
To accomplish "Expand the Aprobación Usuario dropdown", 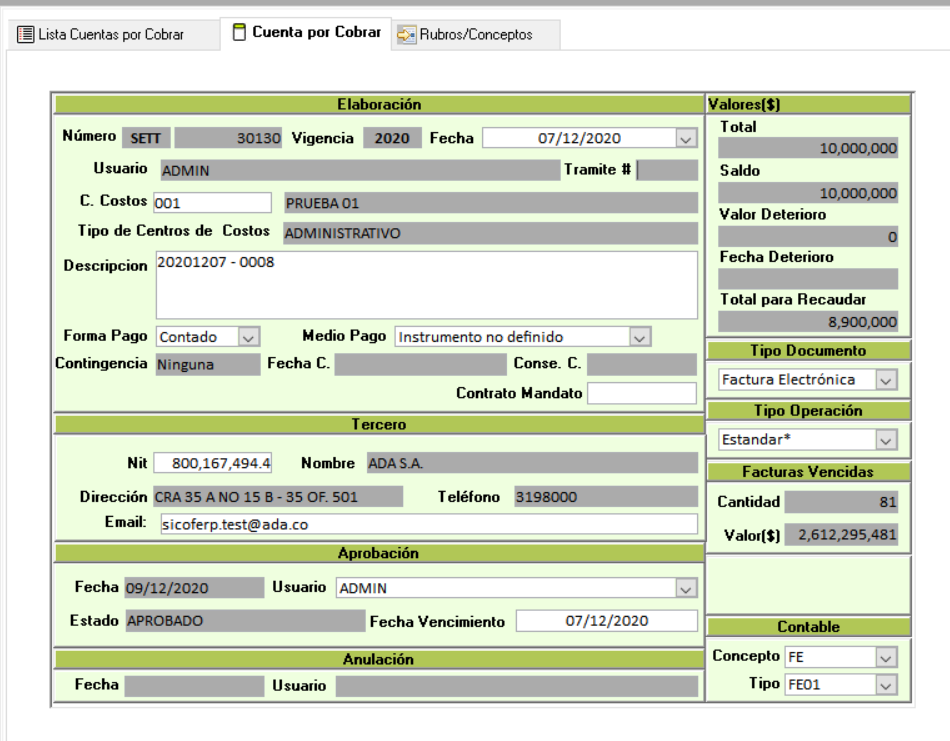I will tap(685, 588).
